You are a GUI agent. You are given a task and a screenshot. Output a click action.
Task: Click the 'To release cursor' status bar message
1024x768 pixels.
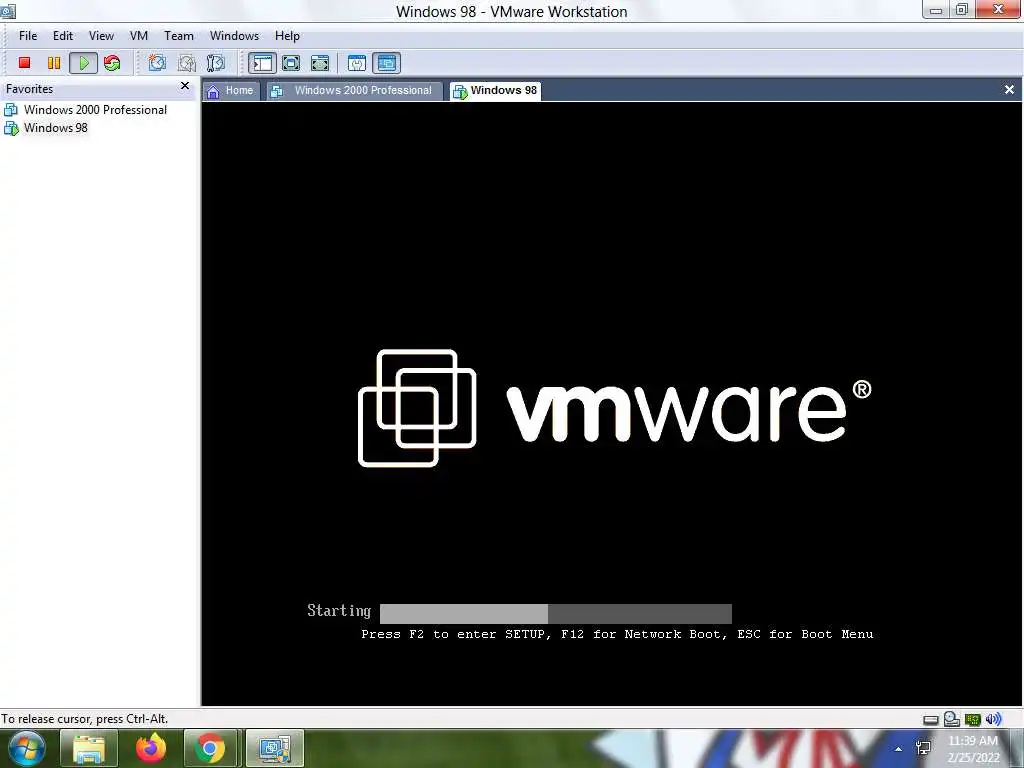click(x=85, y=719)
